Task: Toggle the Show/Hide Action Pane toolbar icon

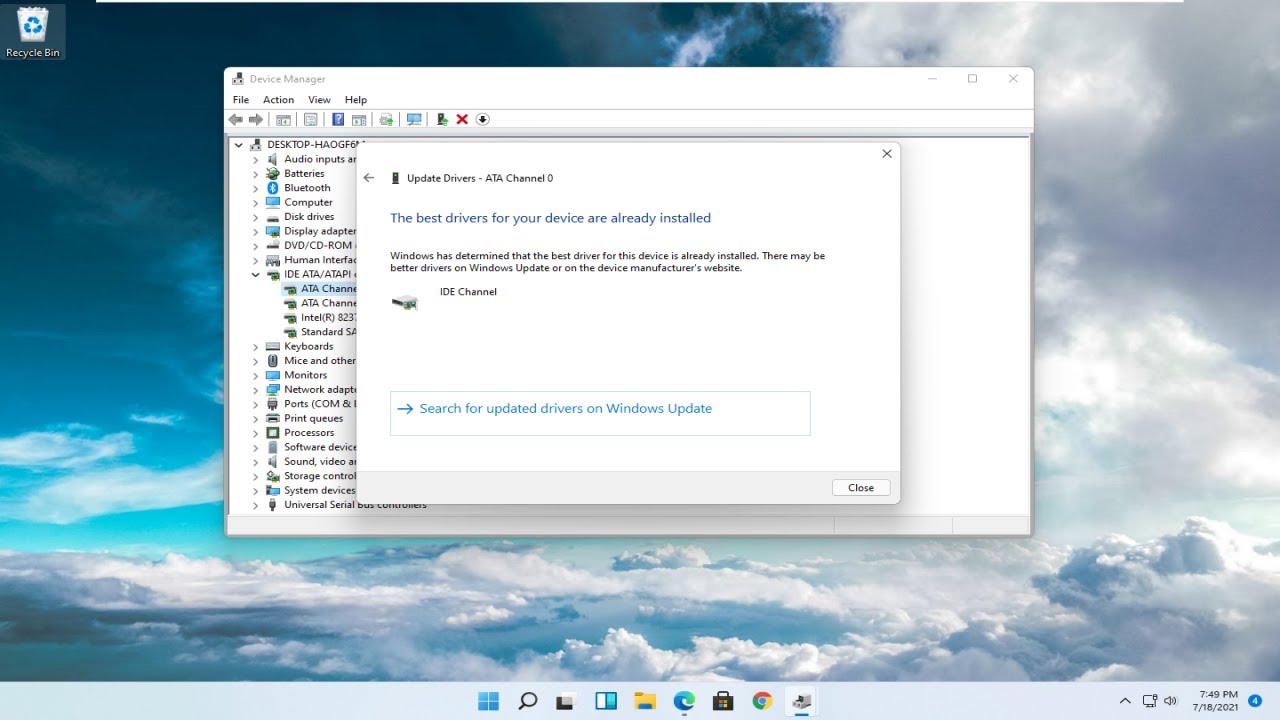Action: click(359, 119)
